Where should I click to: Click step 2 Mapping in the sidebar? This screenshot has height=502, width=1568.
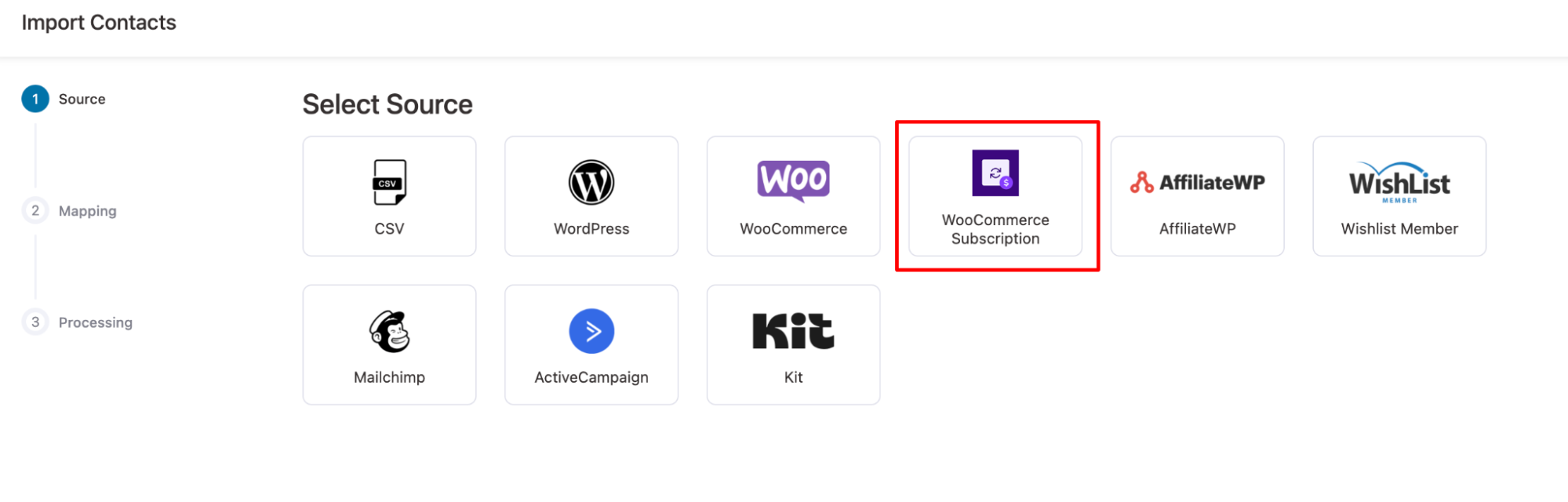point(87,210)
